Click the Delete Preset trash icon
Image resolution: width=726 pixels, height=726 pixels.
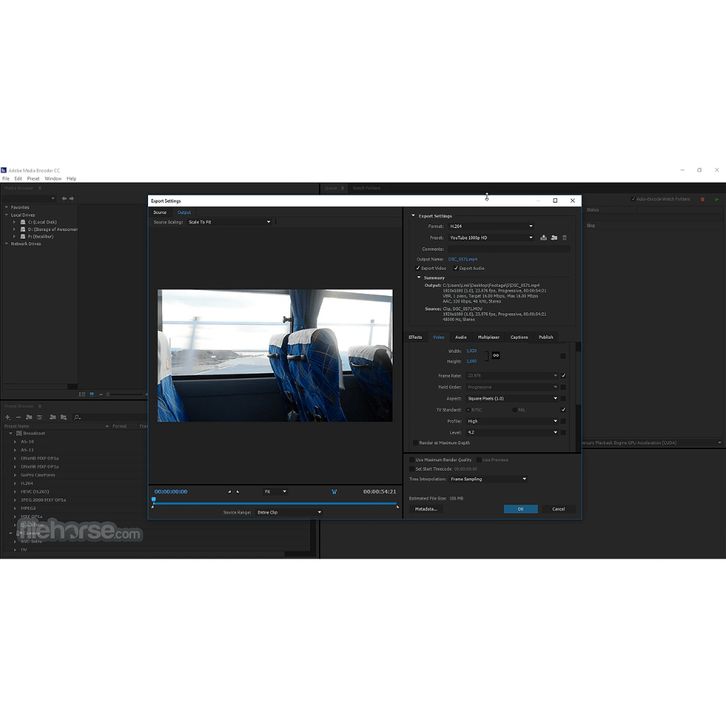pyautogui.click(x=564, y=238)
